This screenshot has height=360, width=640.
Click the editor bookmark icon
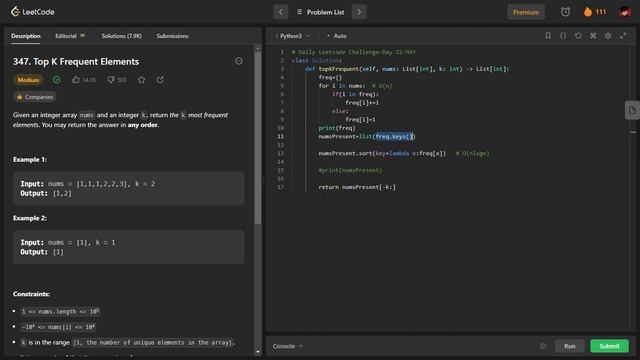548,36
